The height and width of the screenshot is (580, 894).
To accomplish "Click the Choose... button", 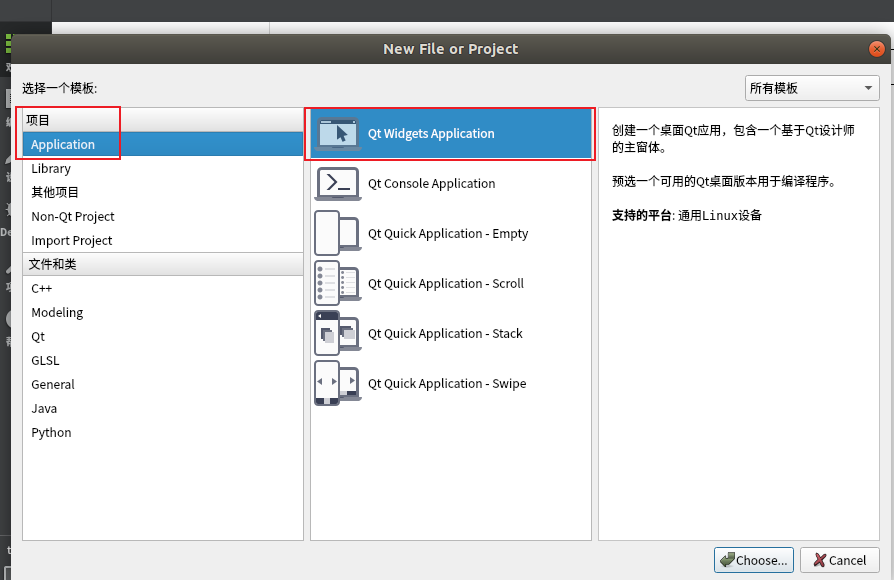I will coord(754,560).
